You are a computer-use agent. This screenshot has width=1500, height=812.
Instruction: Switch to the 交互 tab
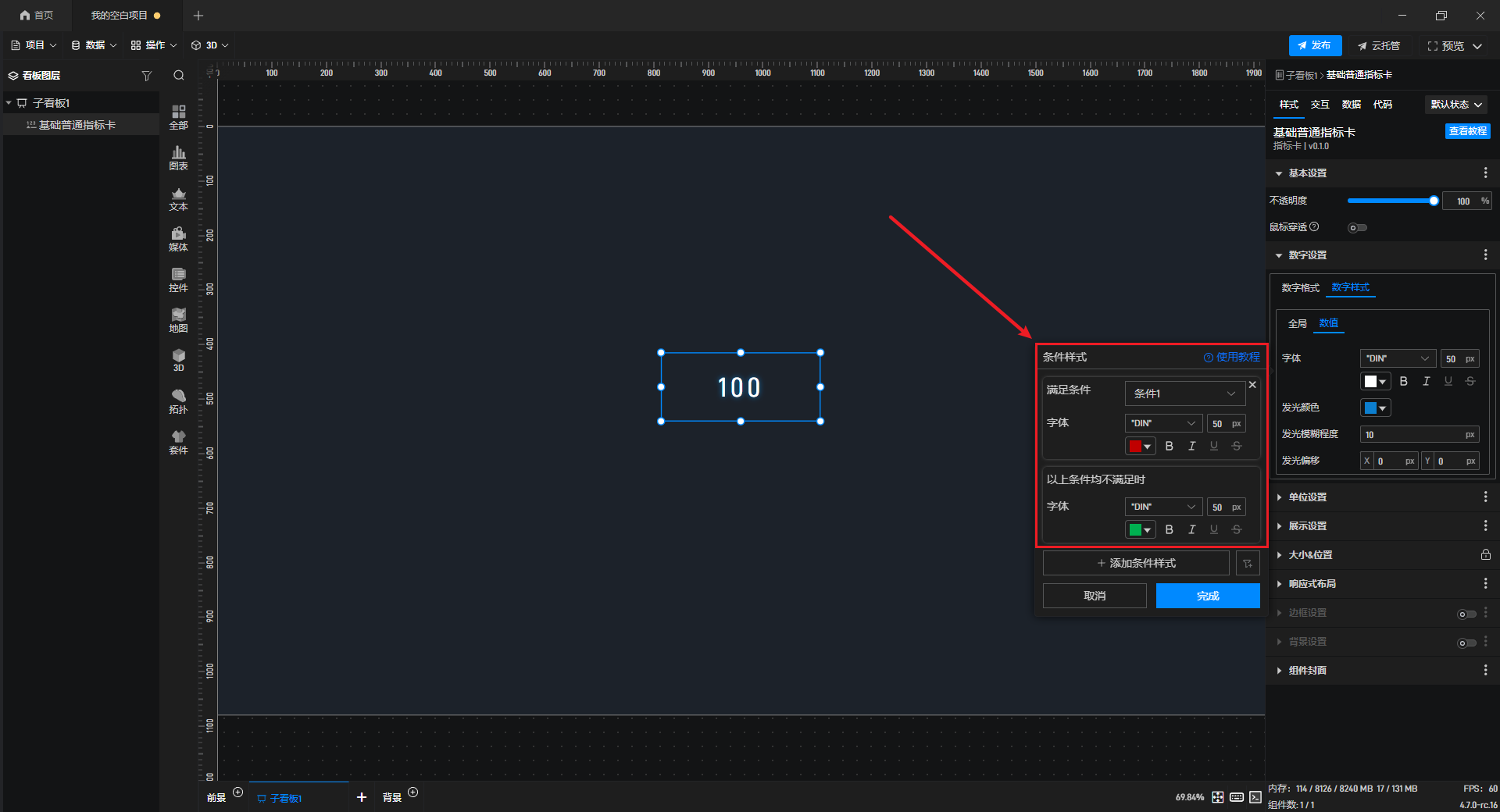click(1320, 105)
